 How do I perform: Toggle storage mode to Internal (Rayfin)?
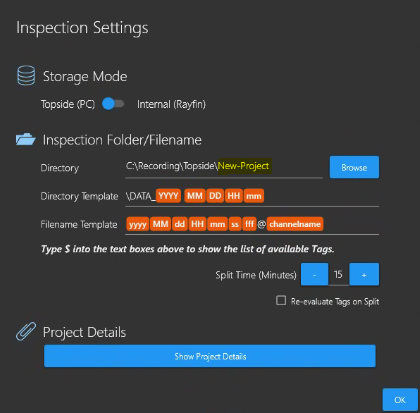pyautogui.click(x=113, y=104)
